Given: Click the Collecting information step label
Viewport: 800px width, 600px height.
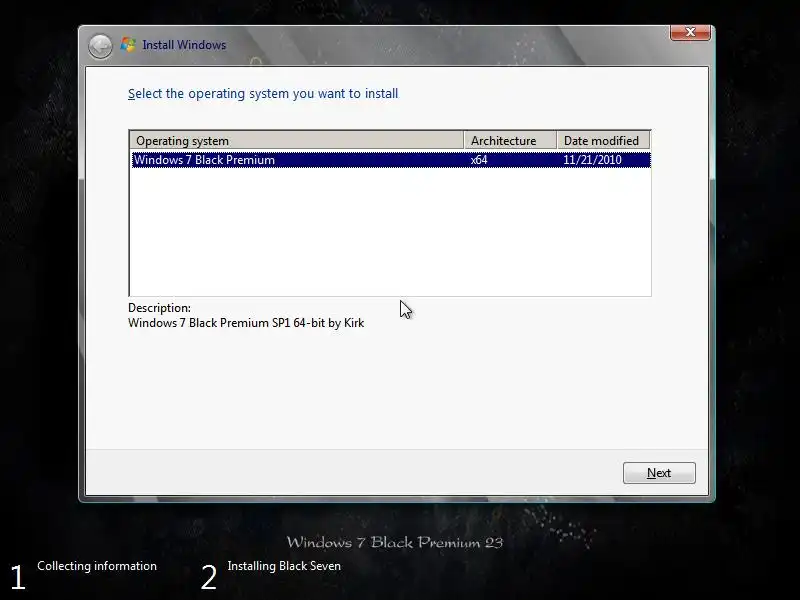Looking at the screenshot, I should click(x=97, y=566).
